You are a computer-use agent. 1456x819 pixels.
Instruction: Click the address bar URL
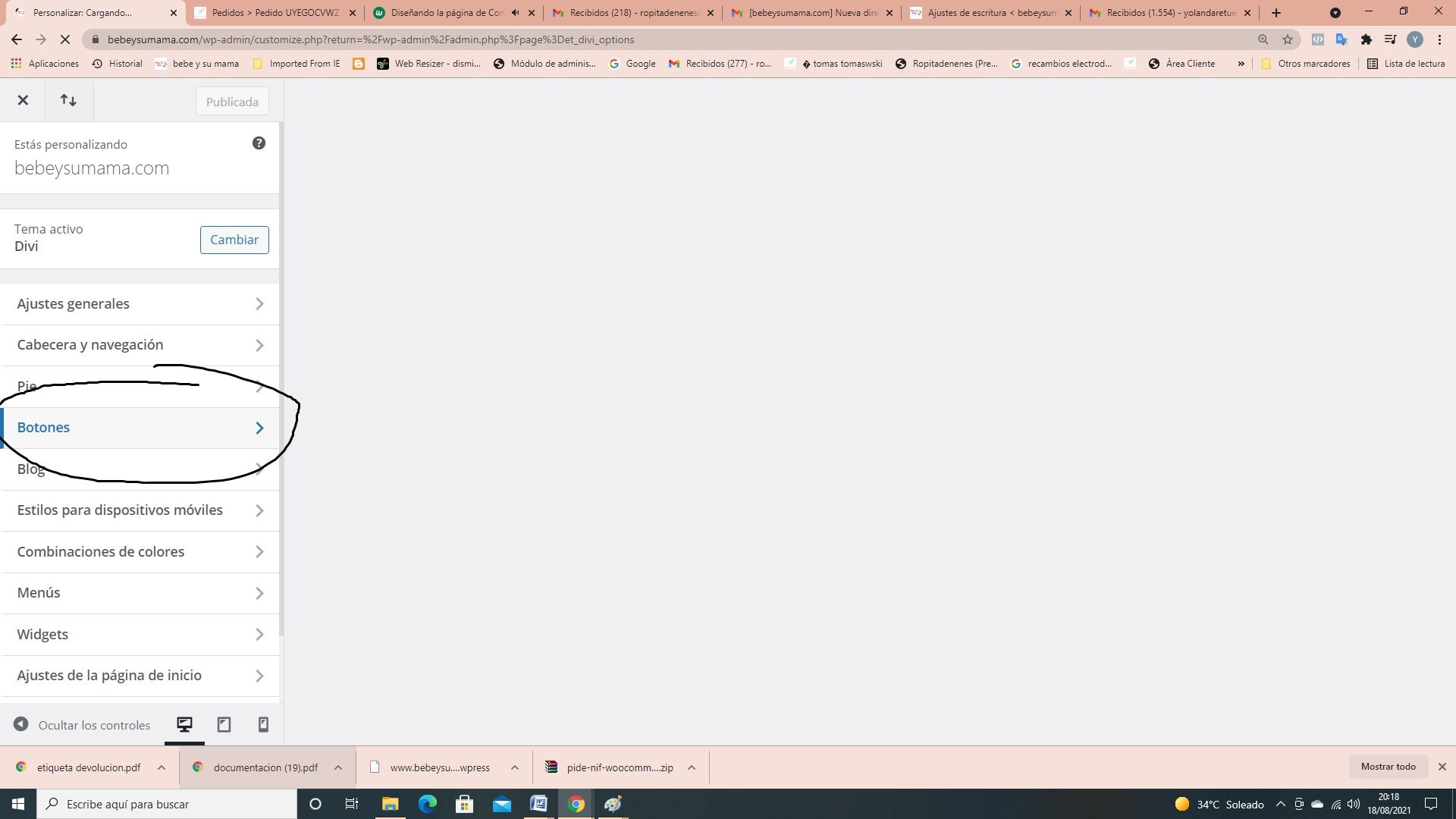371,39
